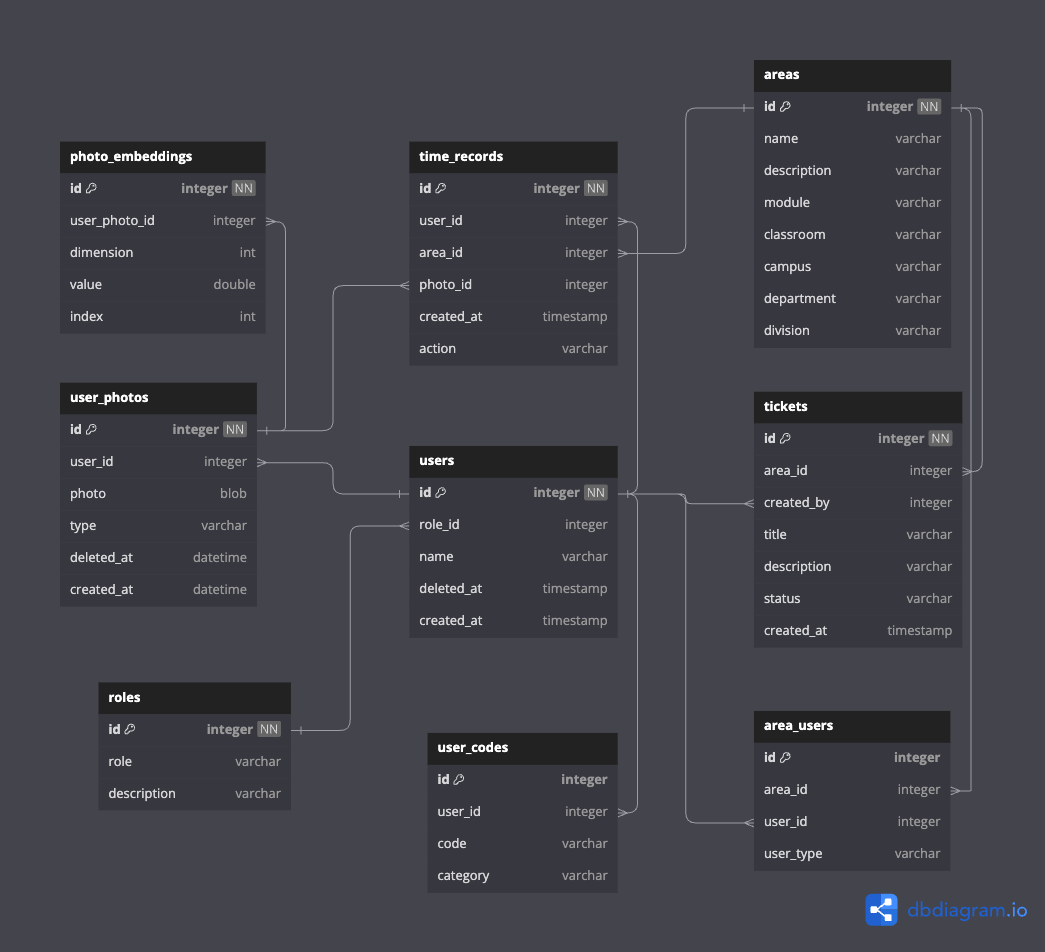Select the time_records table header
The image size is (1045, 952).
513,157
